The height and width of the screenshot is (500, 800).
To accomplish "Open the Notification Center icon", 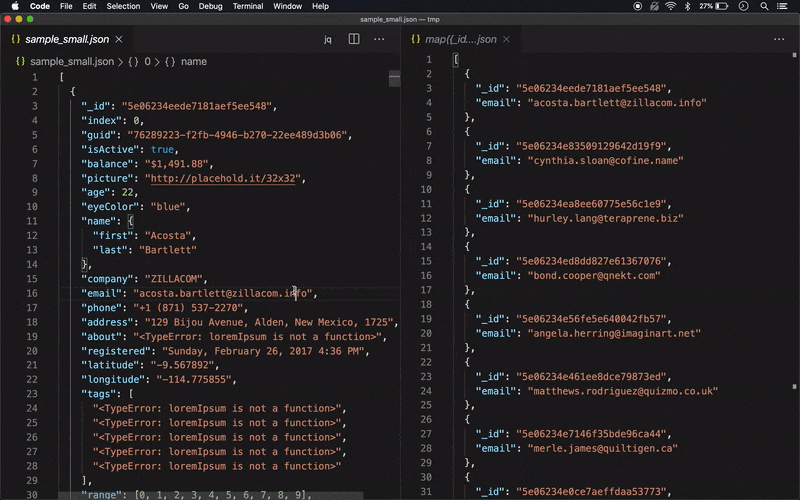I will pos(782,6).
